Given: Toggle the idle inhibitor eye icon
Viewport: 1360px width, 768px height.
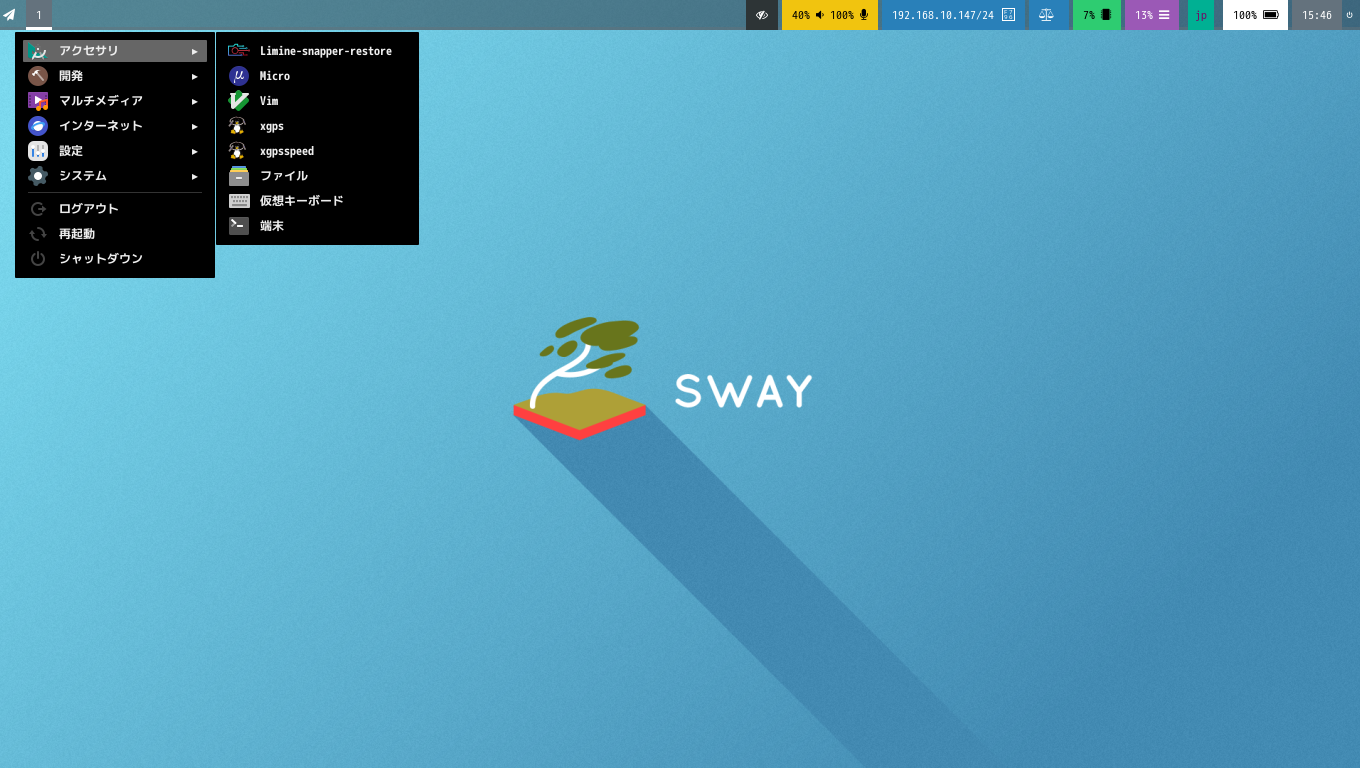Looking at the screenshot, I should click(x=762, y=15).
